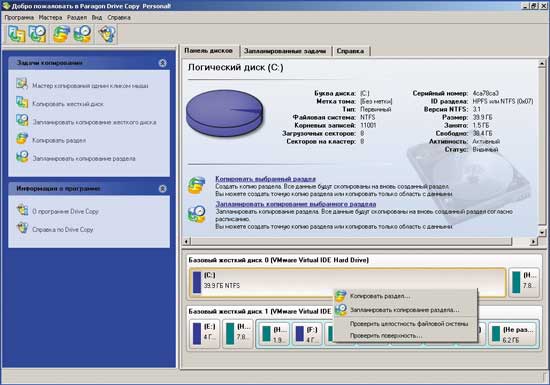This screenshot has height=385, width=550.
Task: Open the О программе Drive Copy icon
Action: [22, 210]
